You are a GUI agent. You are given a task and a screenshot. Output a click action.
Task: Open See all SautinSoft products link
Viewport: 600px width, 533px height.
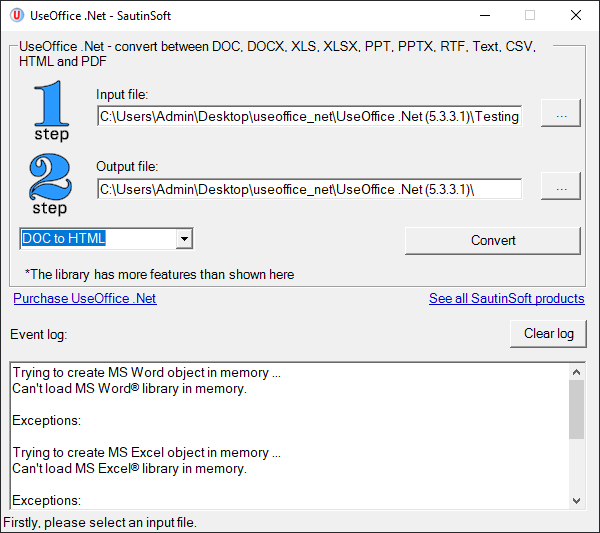(506, 298)
